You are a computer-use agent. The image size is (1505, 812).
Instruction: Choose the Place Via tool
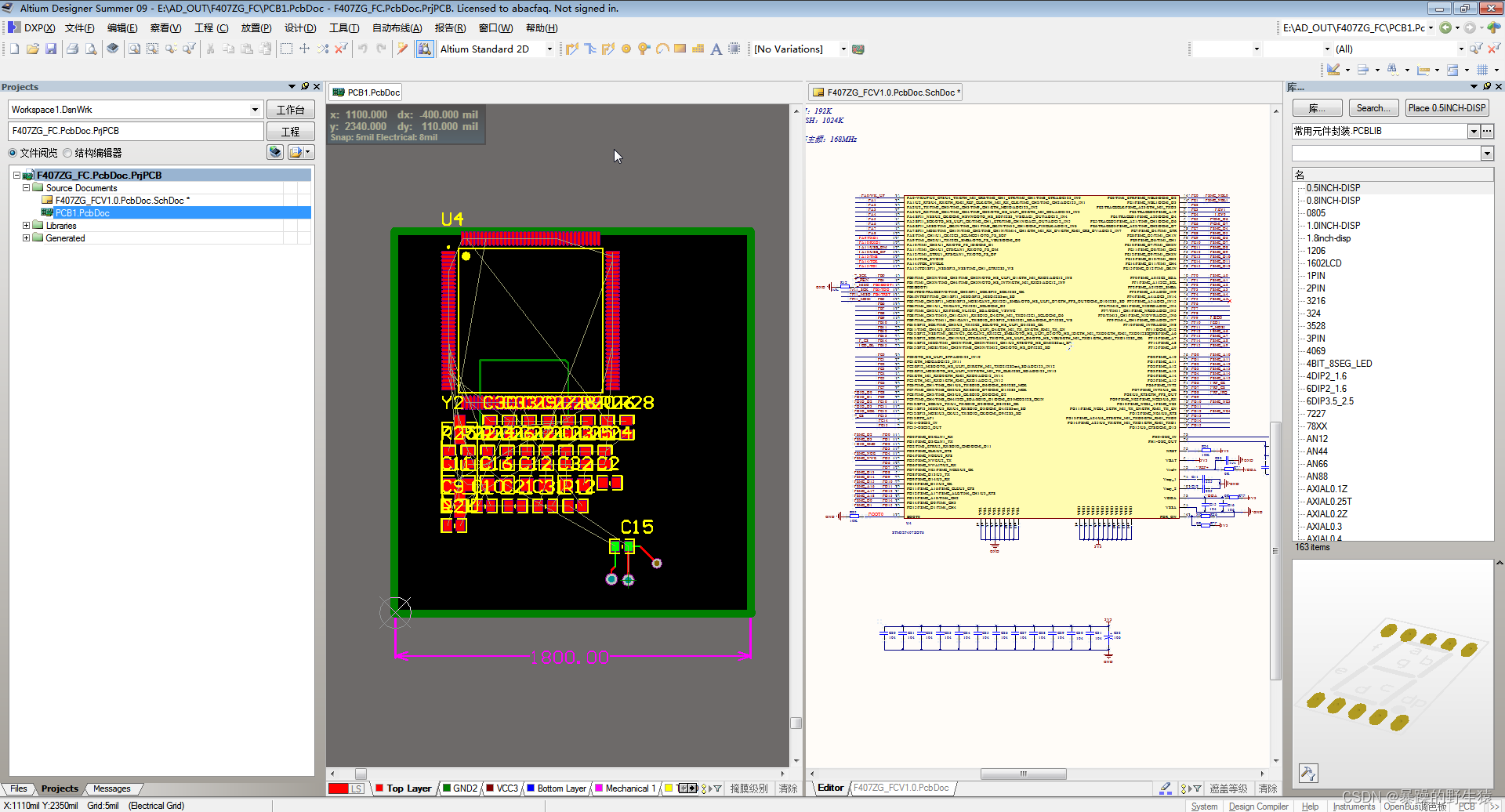[x=644, y=49]
